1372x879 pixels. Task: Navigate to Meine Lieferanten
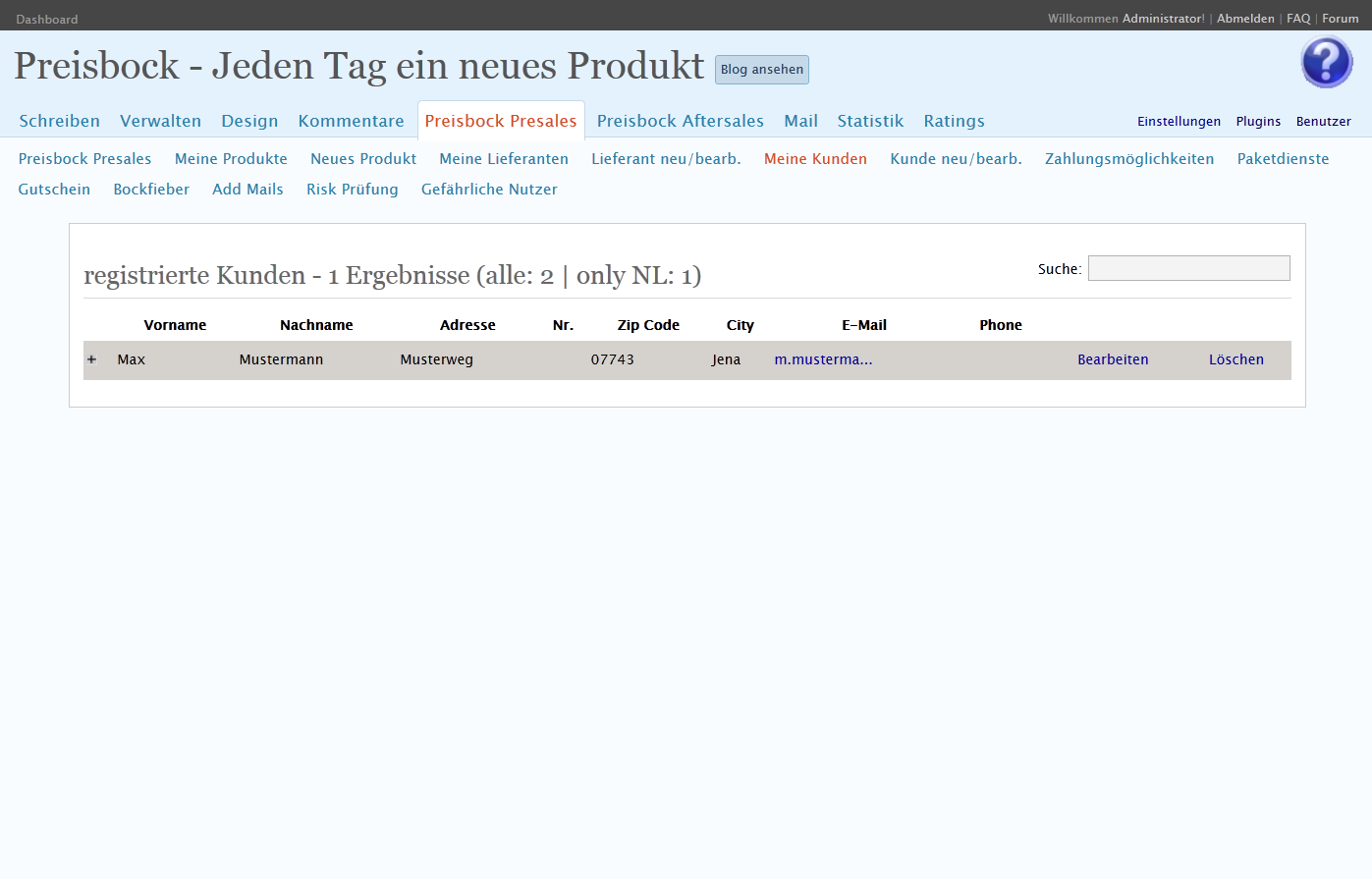pos(504,159)
